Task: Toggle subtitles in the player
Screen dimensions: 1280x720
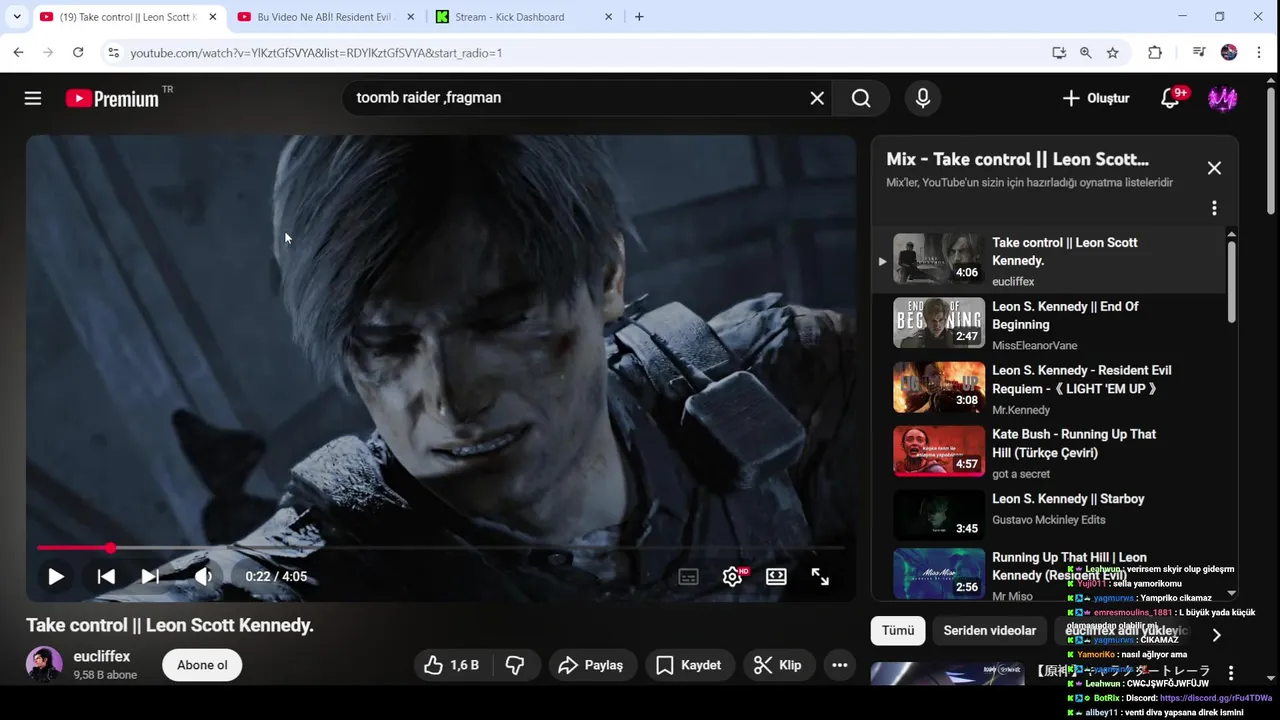Action: click(x=689, y=577)
